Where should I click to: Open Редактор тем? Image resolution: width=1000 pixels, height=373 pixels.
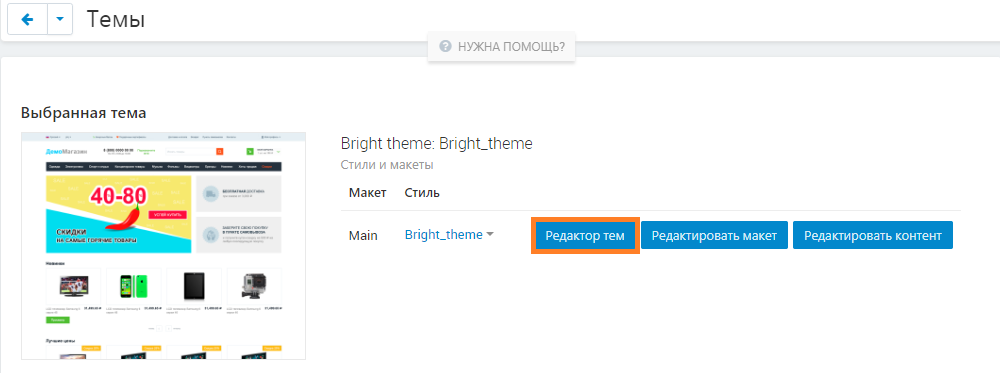click(x=585, y=236)
